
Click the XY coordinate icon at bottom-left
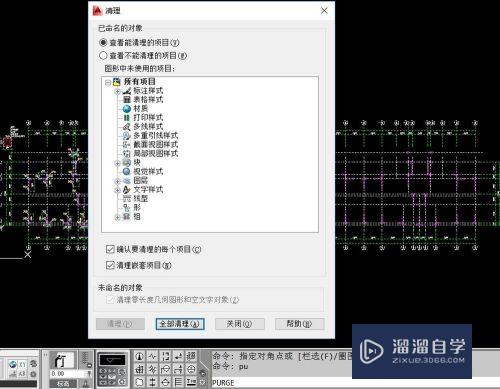point(22,364)
